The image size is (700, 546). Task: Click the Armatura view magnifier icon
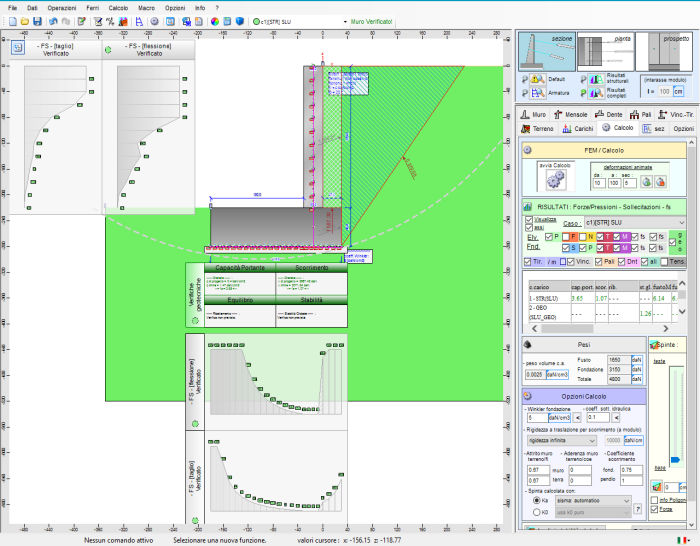(x=538, y=93)
